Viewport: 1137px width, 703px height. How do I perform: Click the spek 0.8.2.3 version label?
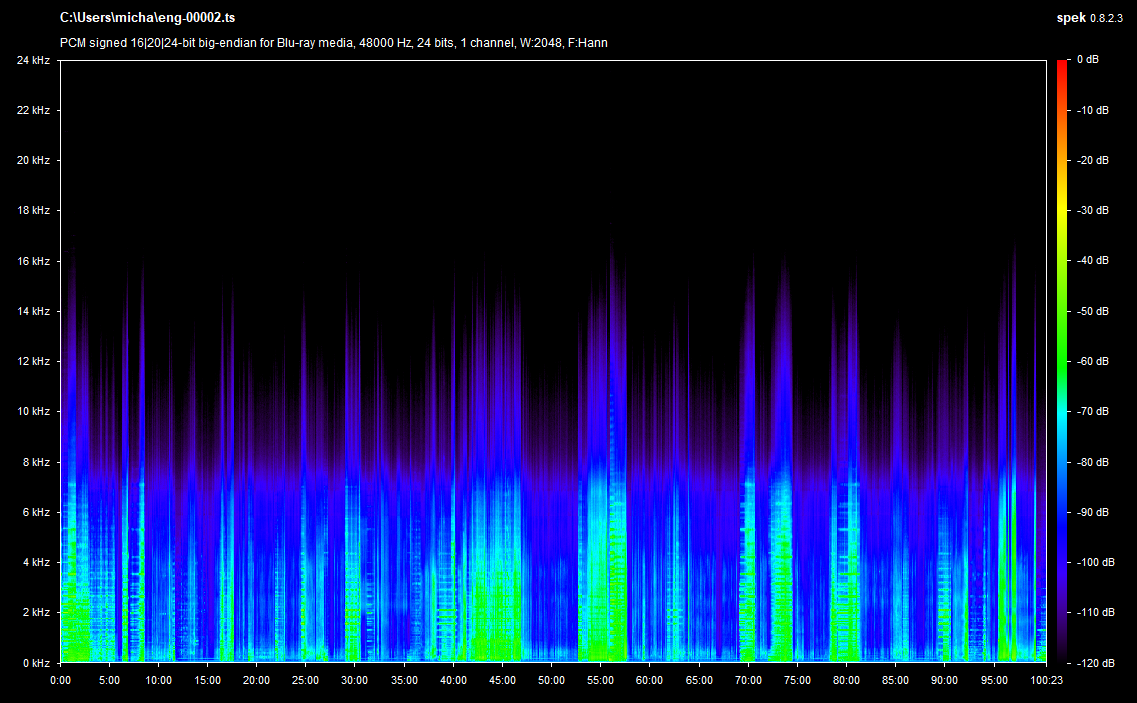point(1089,18)
